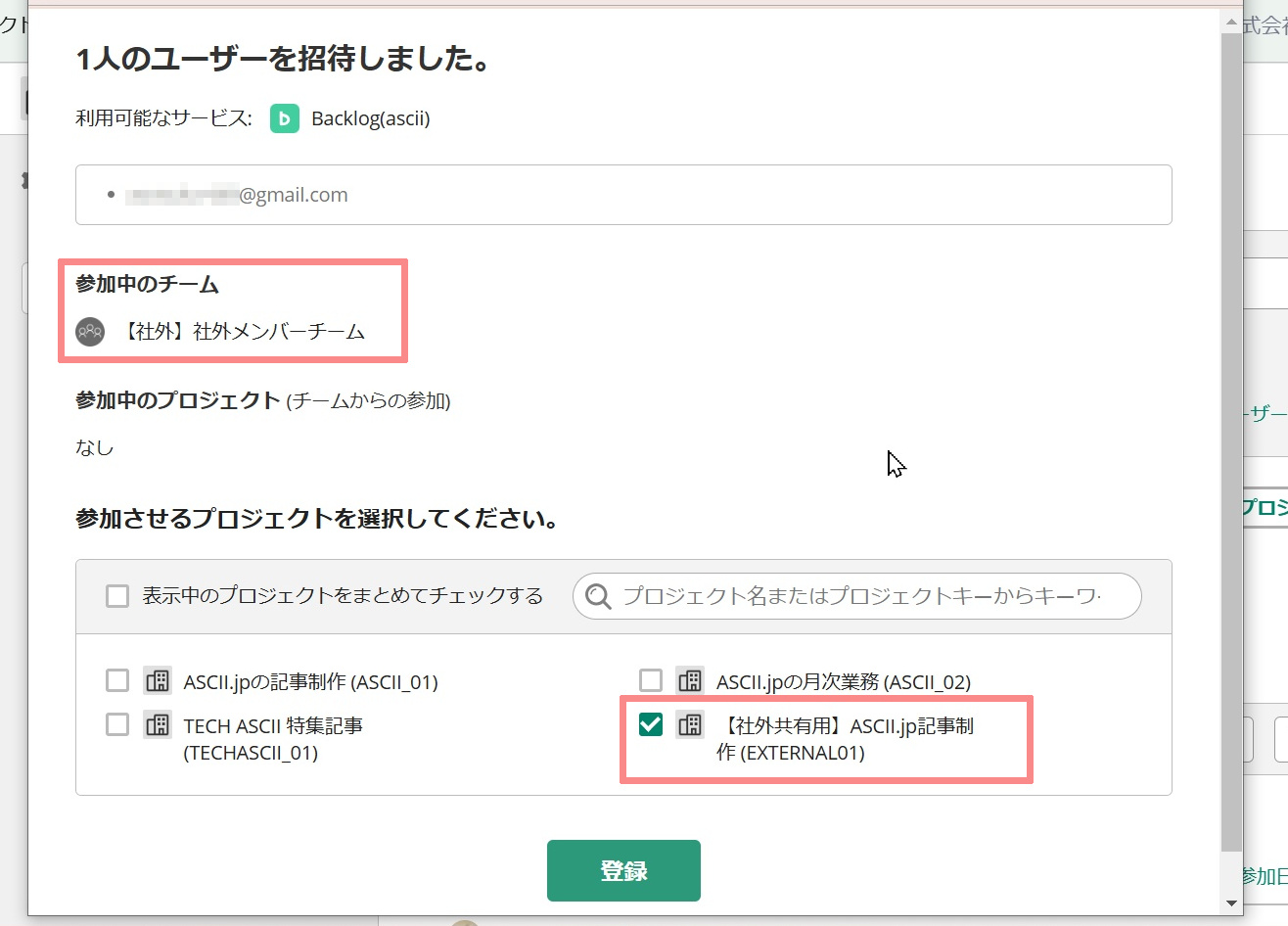Focus the project name or key search field

point(857,596)
